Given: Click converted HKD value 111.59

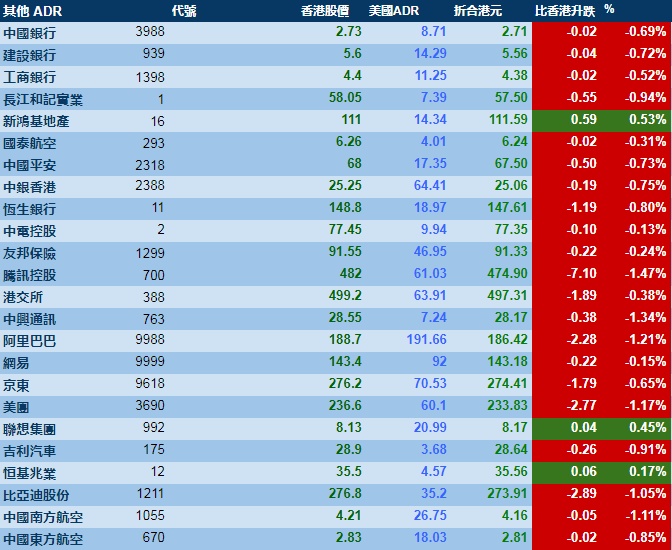Looking at the screenshot, I should click(508, 119).
